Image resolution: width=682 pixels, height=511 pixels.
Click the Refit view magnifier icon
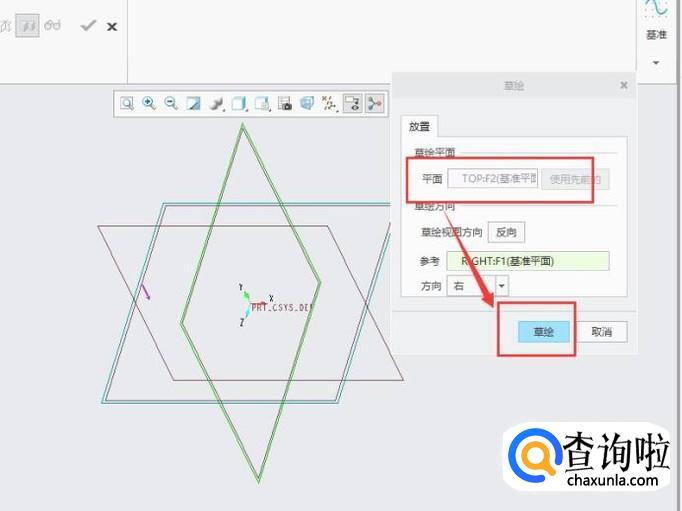pyautogui.click(x=127, y=104)
